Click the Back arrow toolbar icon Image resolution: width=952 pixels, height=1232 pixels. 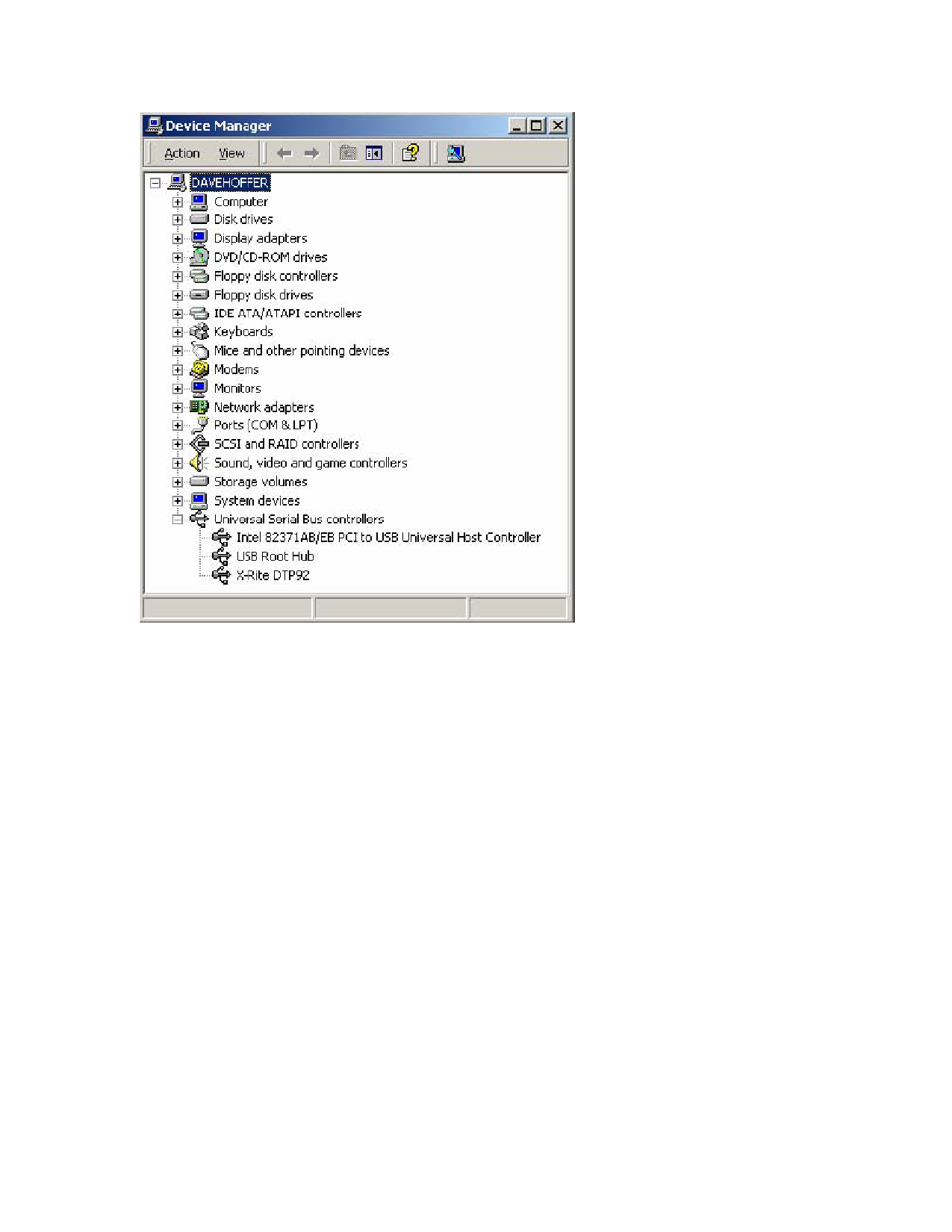(x=284, y=154)
